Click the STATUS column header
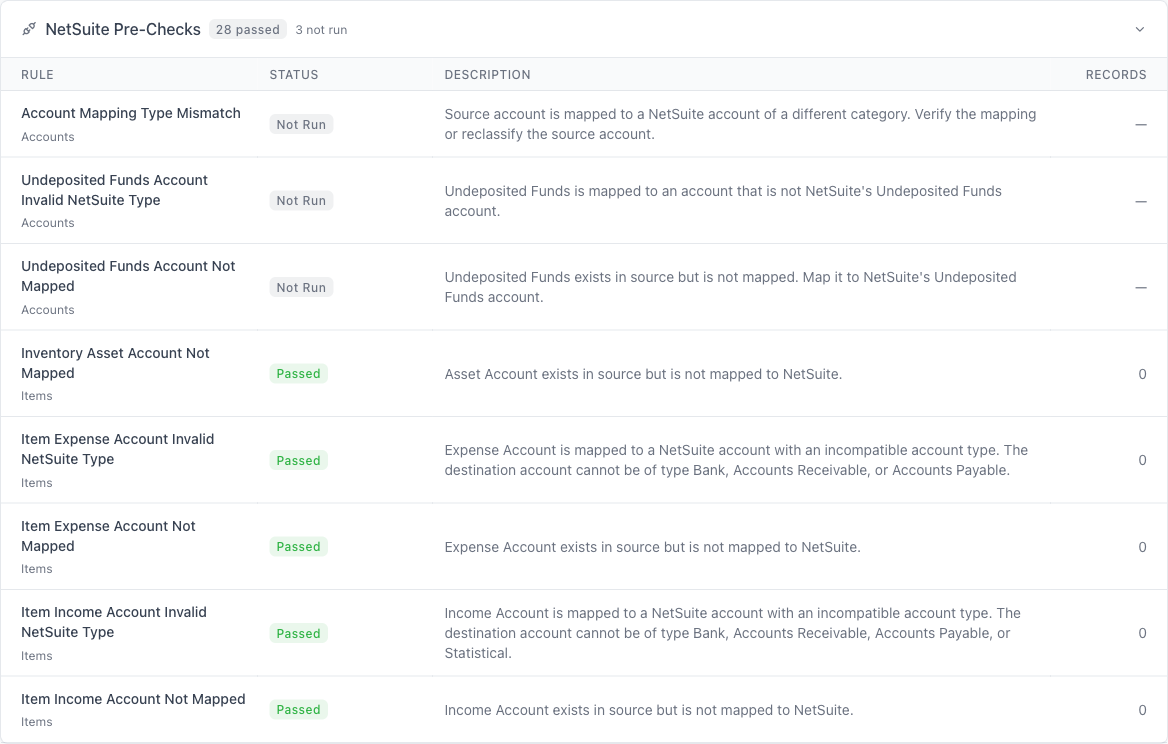 coord(293,74)
